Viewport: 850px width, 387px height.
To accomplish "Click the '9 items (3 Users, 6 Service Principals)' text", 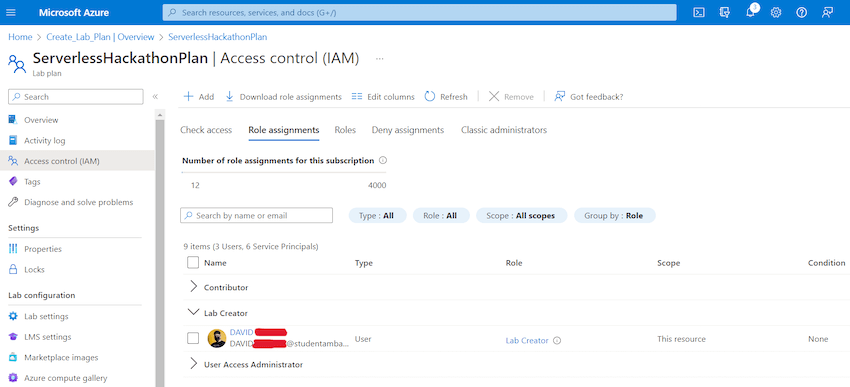I will tap(251, 247).
